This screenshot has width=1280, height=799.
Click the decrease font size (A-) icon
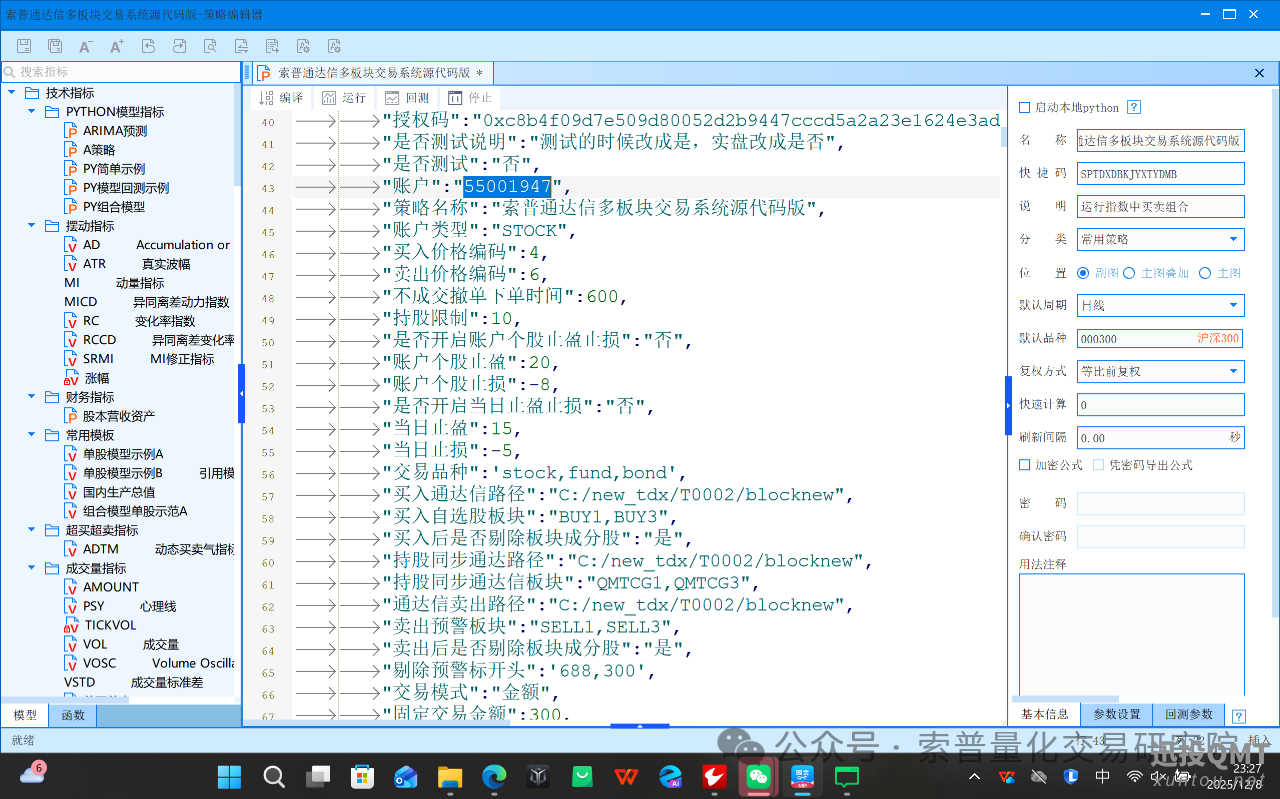pyautogui.click(x=86, y=46)
